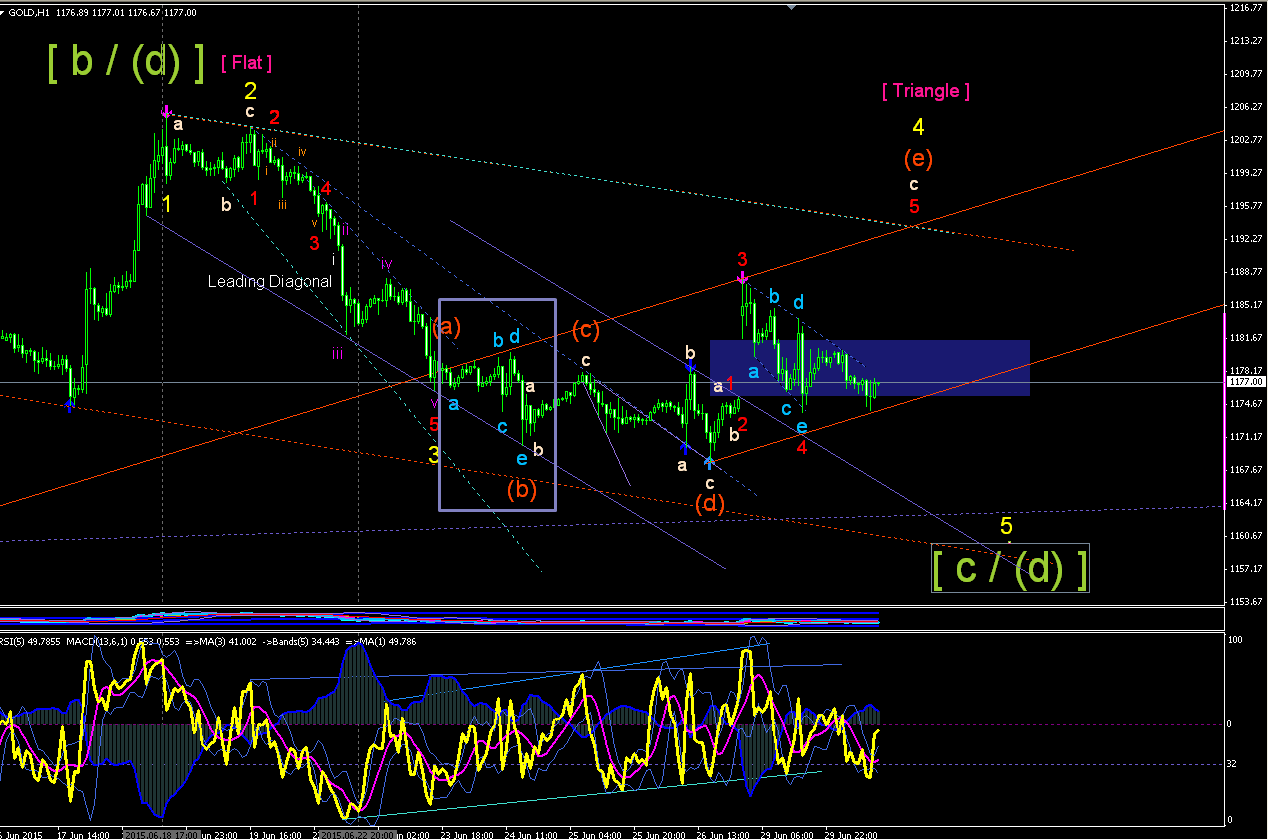Click the 29 Jun 22:00 time label

851,834
